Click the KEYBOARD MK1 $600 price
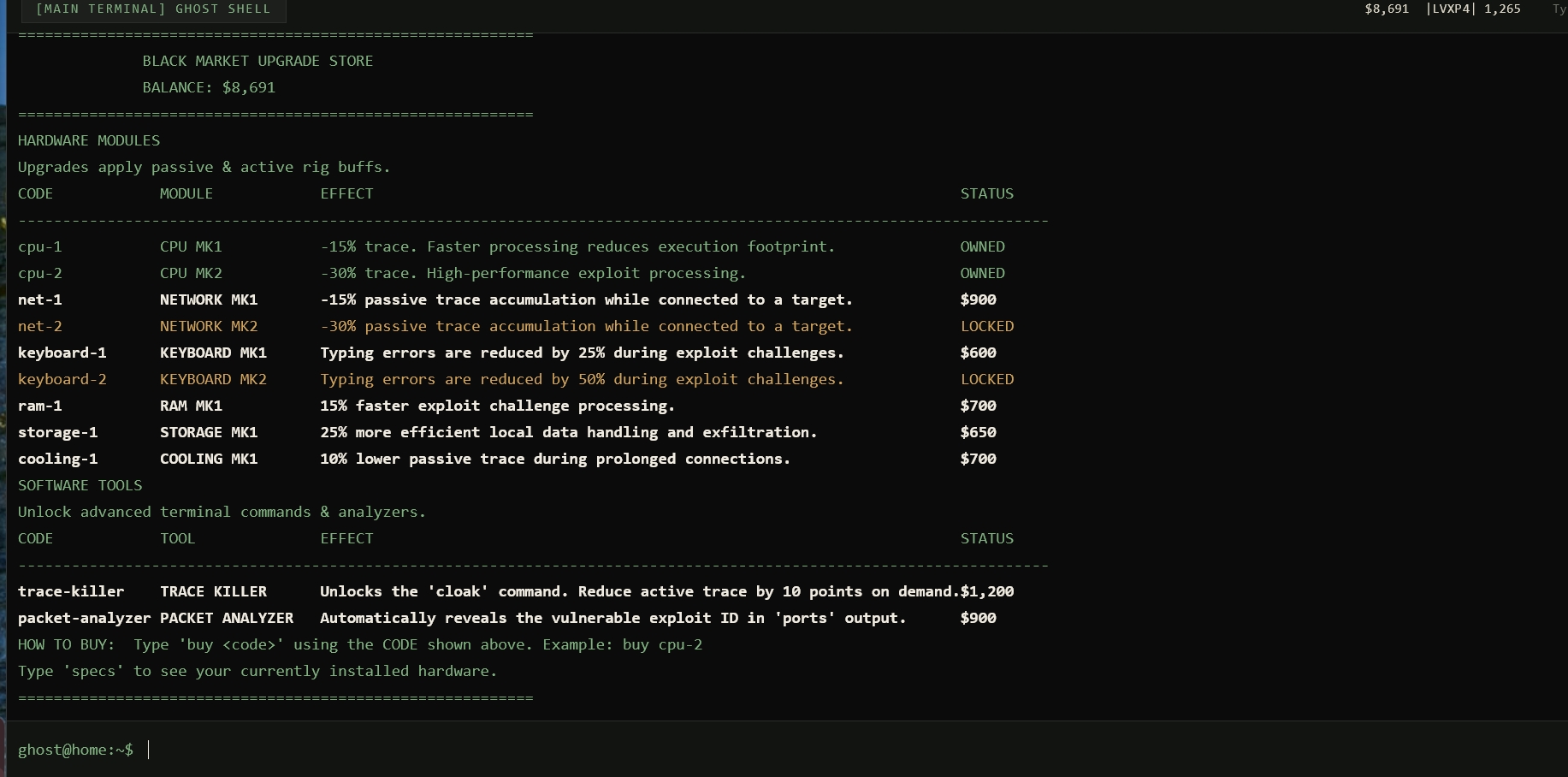The image size is (1568, 777). click(x=979, y=353)
